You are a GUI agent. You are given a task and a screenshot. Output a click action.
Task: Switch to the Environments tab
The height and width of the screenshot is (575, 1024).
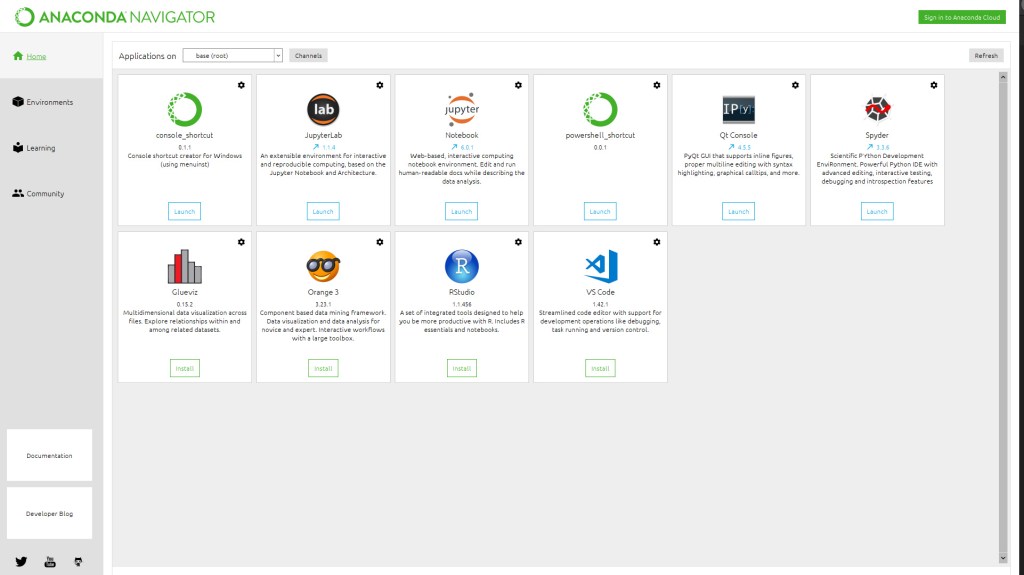50,102
